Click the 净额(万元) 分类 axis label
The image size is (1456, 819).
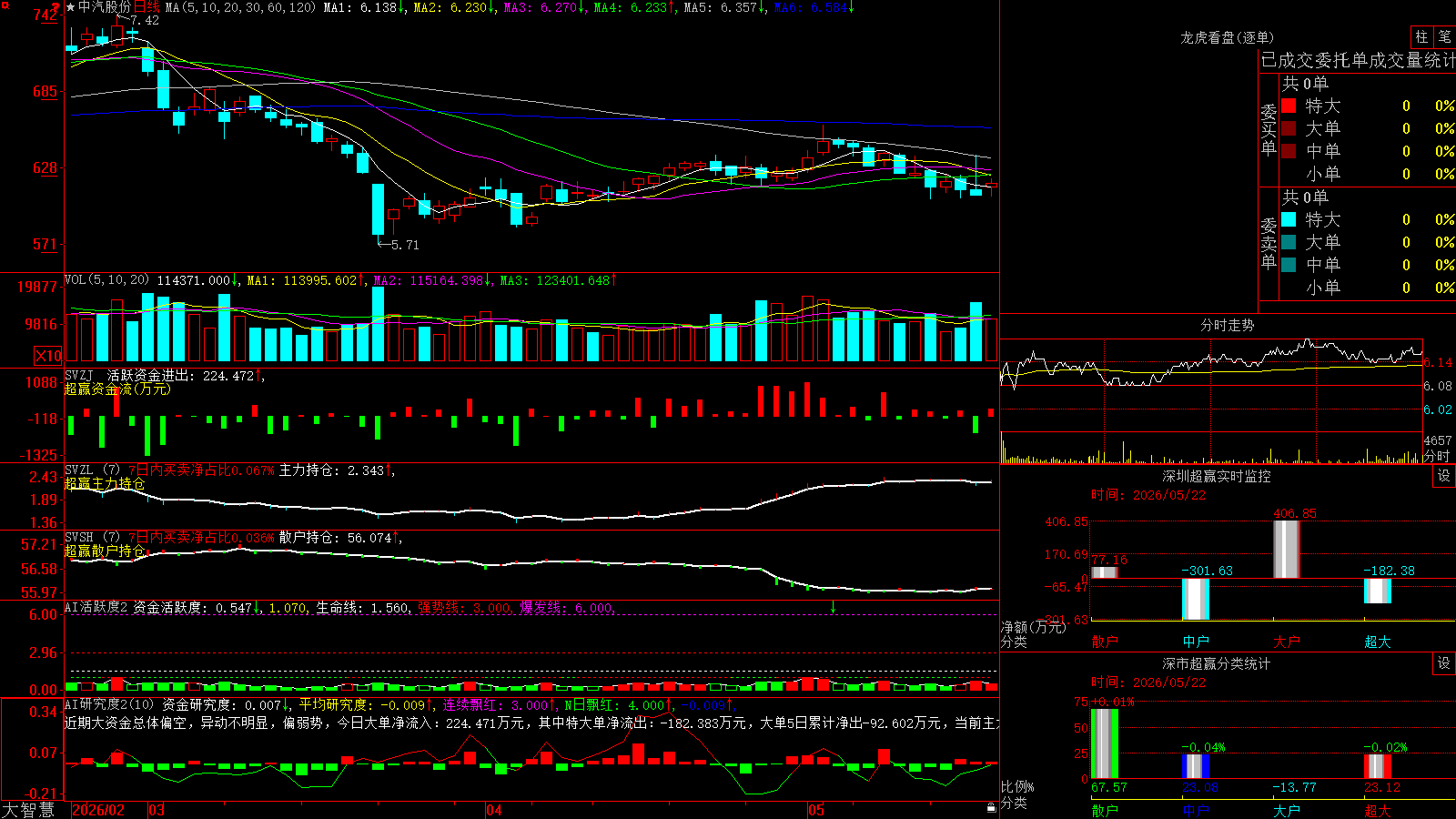tap(1033, 634)
